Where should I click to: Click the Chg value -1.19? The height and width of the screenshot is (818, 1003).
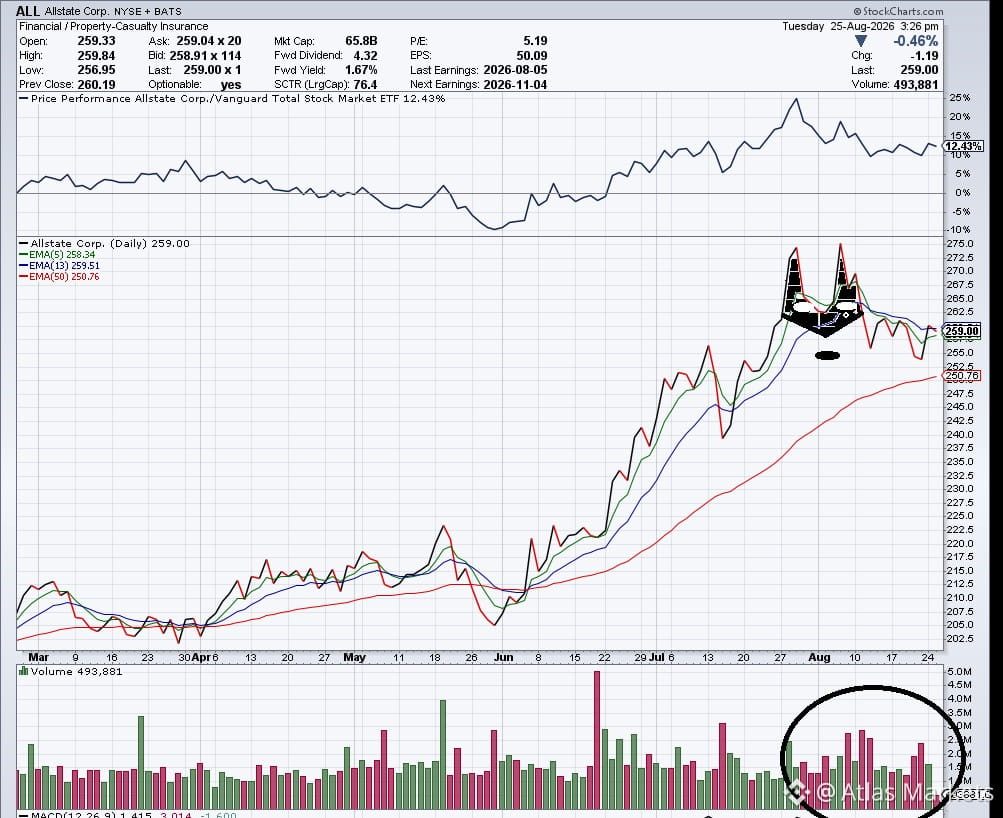pyautogui.click(x=925, y=56)
